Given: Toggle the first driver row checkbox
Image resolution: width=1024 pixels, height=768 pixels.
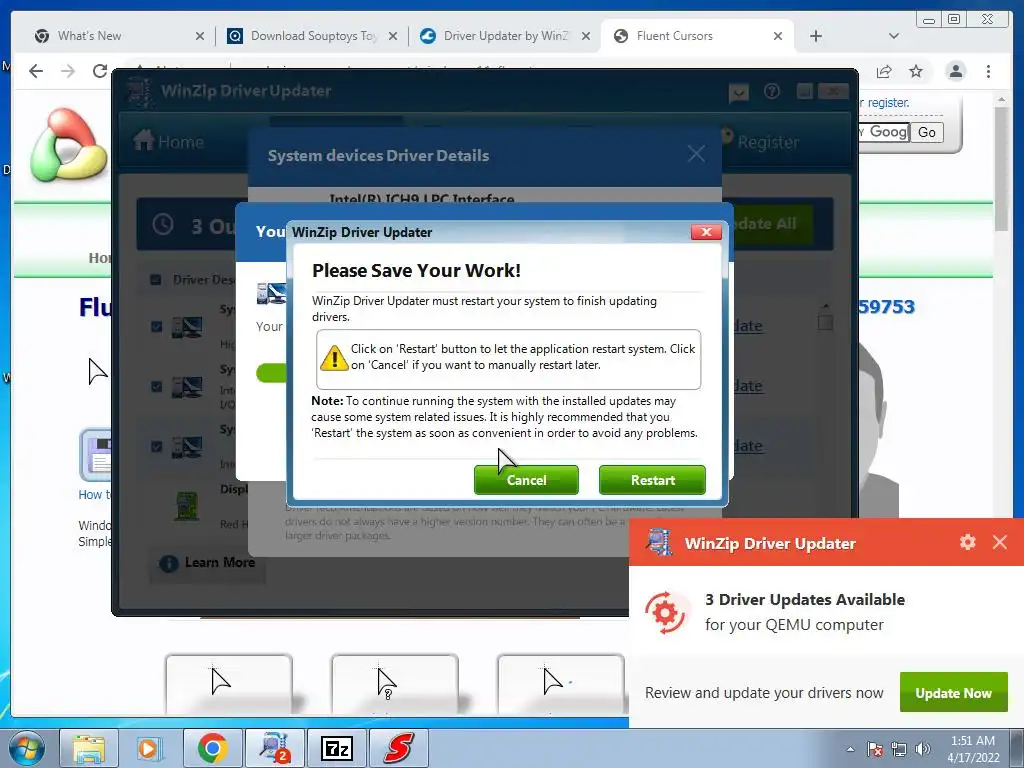Looking at the screenshot, I should (156, 326).
